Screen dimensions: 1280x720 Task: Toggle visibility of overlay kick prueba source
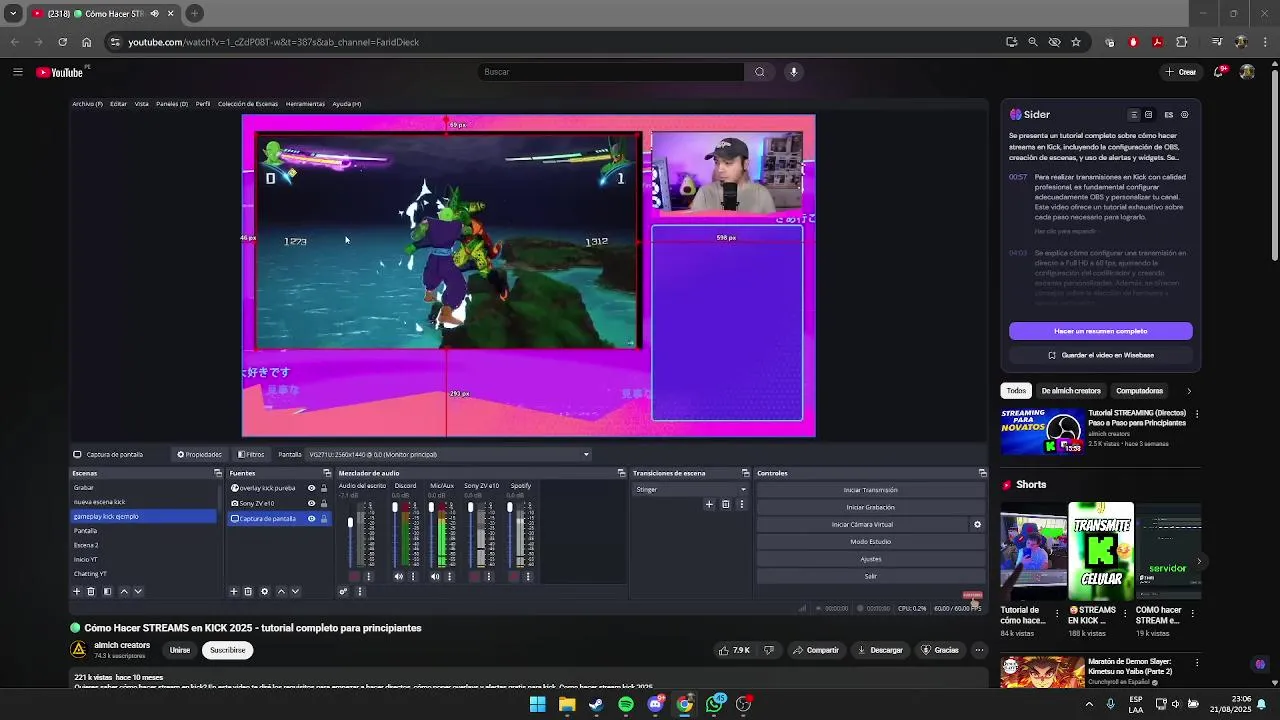(x=311, y=488)
